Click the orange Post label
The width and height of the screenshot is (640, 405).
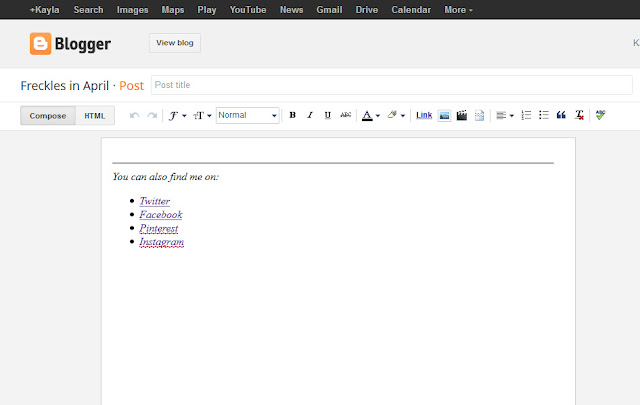[x=131, y=86]
